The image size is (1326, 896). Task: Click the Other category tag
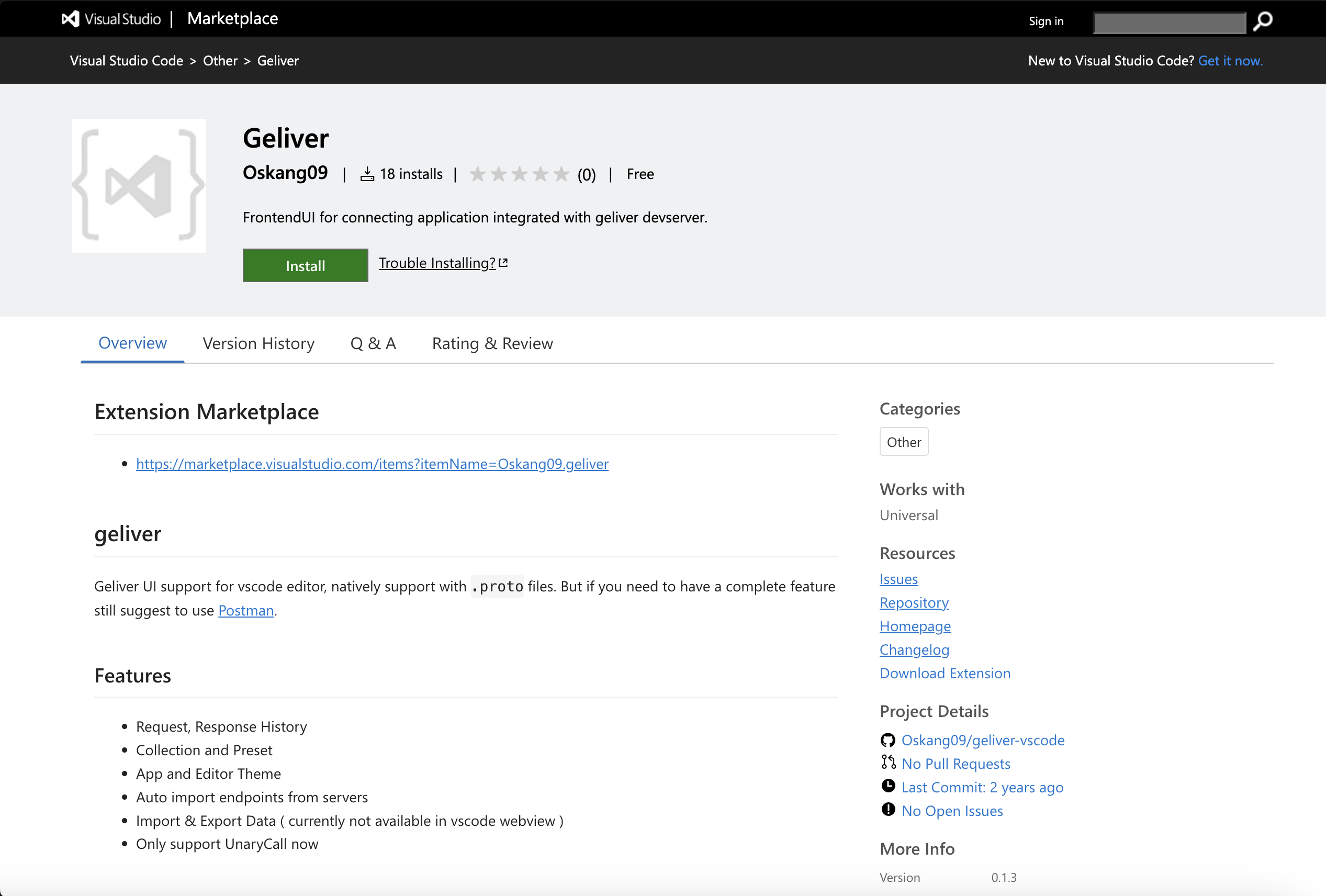coord(904,442)
